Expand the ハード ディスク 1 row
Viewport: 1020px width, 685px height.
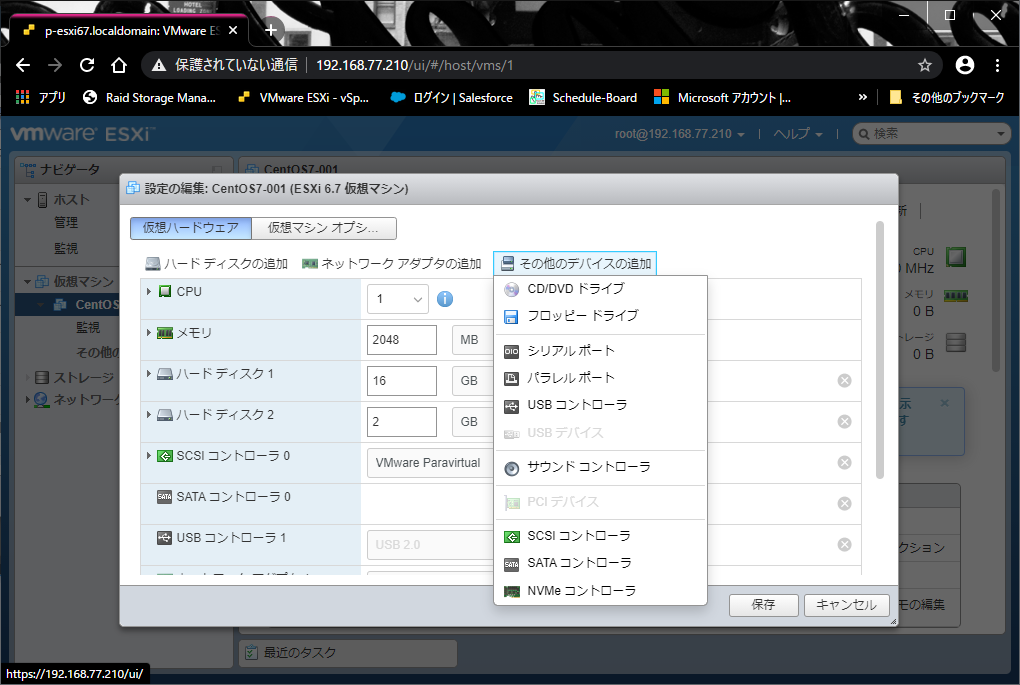click(x=149, y=373)
